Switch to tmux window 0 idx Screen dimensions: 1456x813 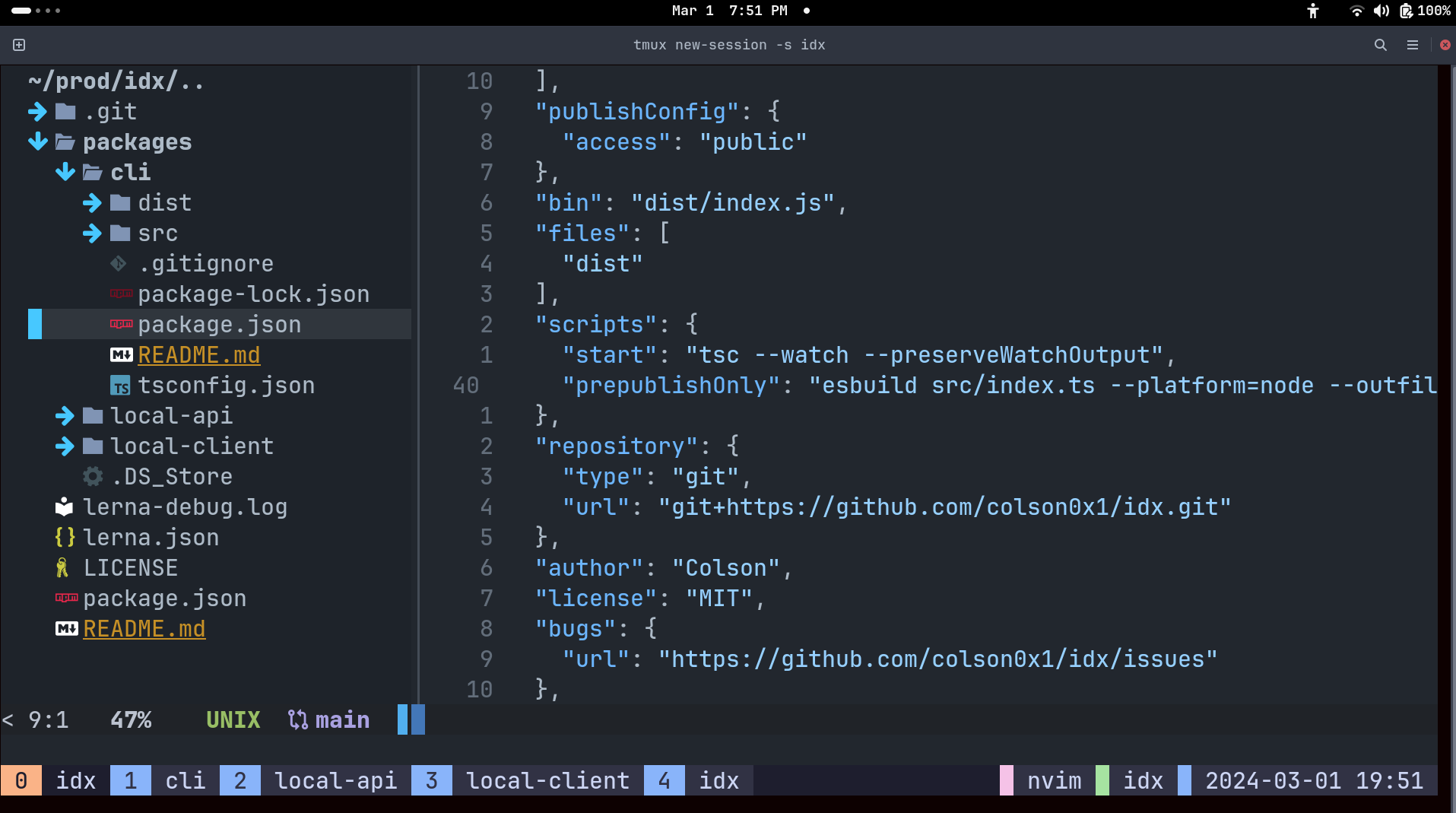tap(56, 780)
